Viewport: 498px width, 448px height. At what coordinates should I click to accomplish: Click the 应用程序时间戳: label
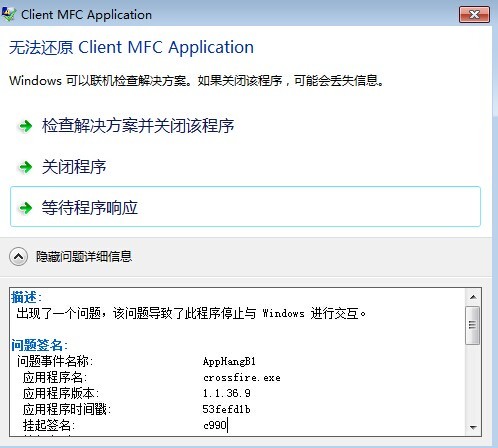pos(67,409)
